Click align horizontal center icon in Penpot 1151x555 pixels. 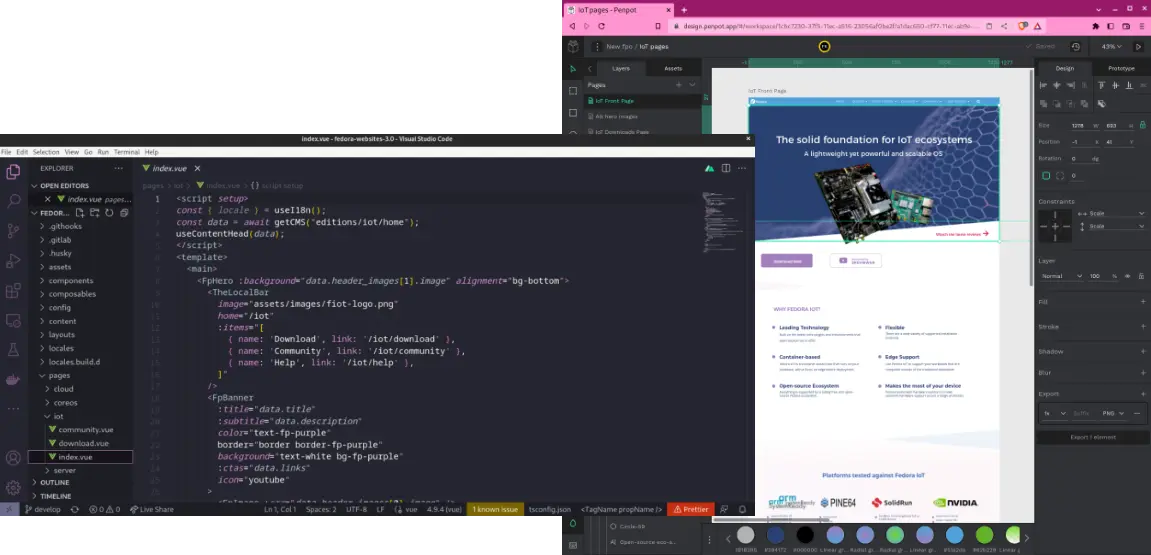(x=1056, y=85)
